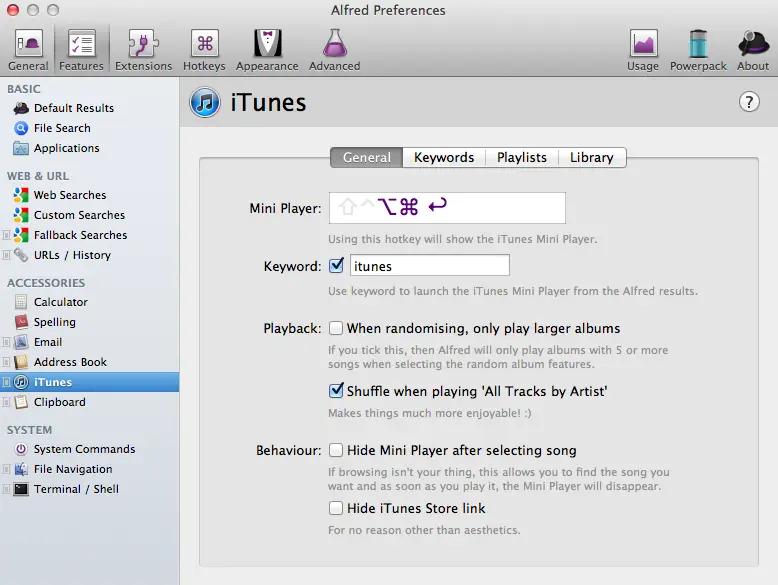Select Fallback Searches in the sidebar
778x585 pixels.
(89, 235)
